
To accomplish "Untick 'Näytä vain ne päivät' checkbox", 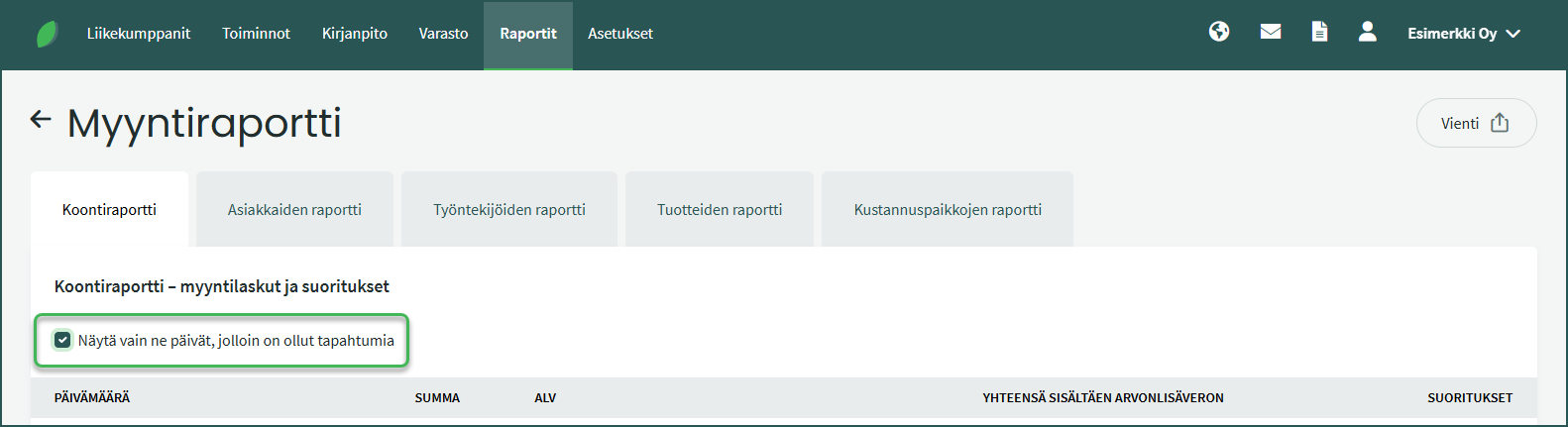I will coord(62,340).
